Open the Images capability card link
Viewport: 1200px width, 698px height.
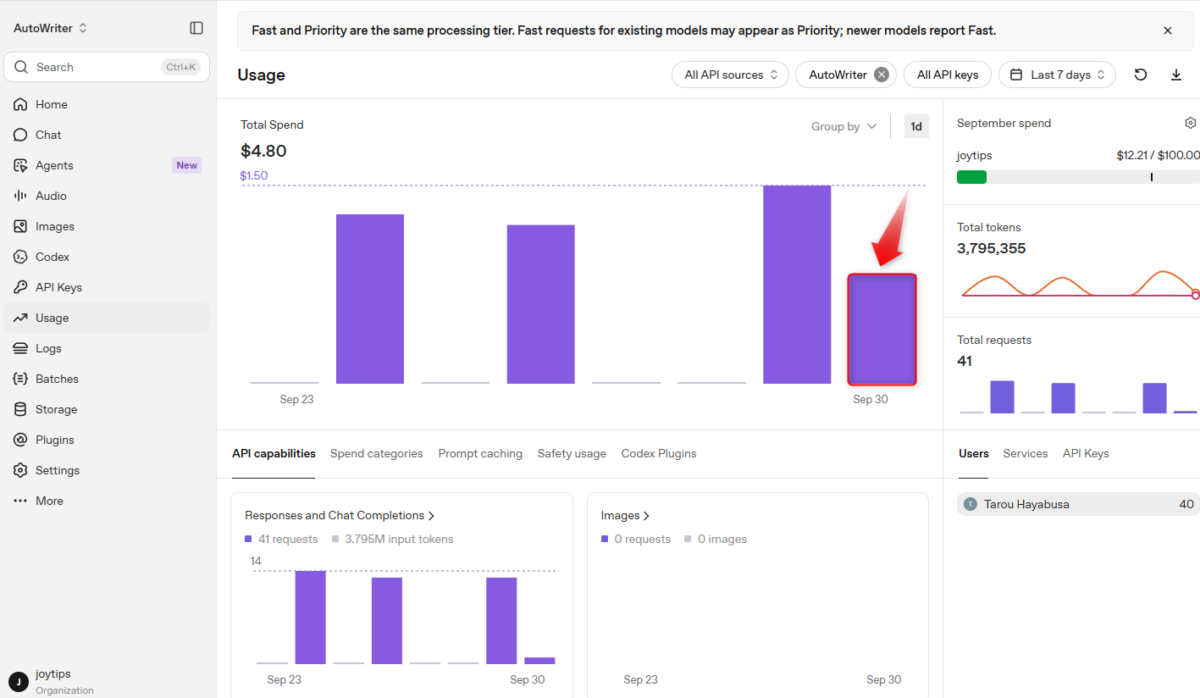click(x=626, y=516)
